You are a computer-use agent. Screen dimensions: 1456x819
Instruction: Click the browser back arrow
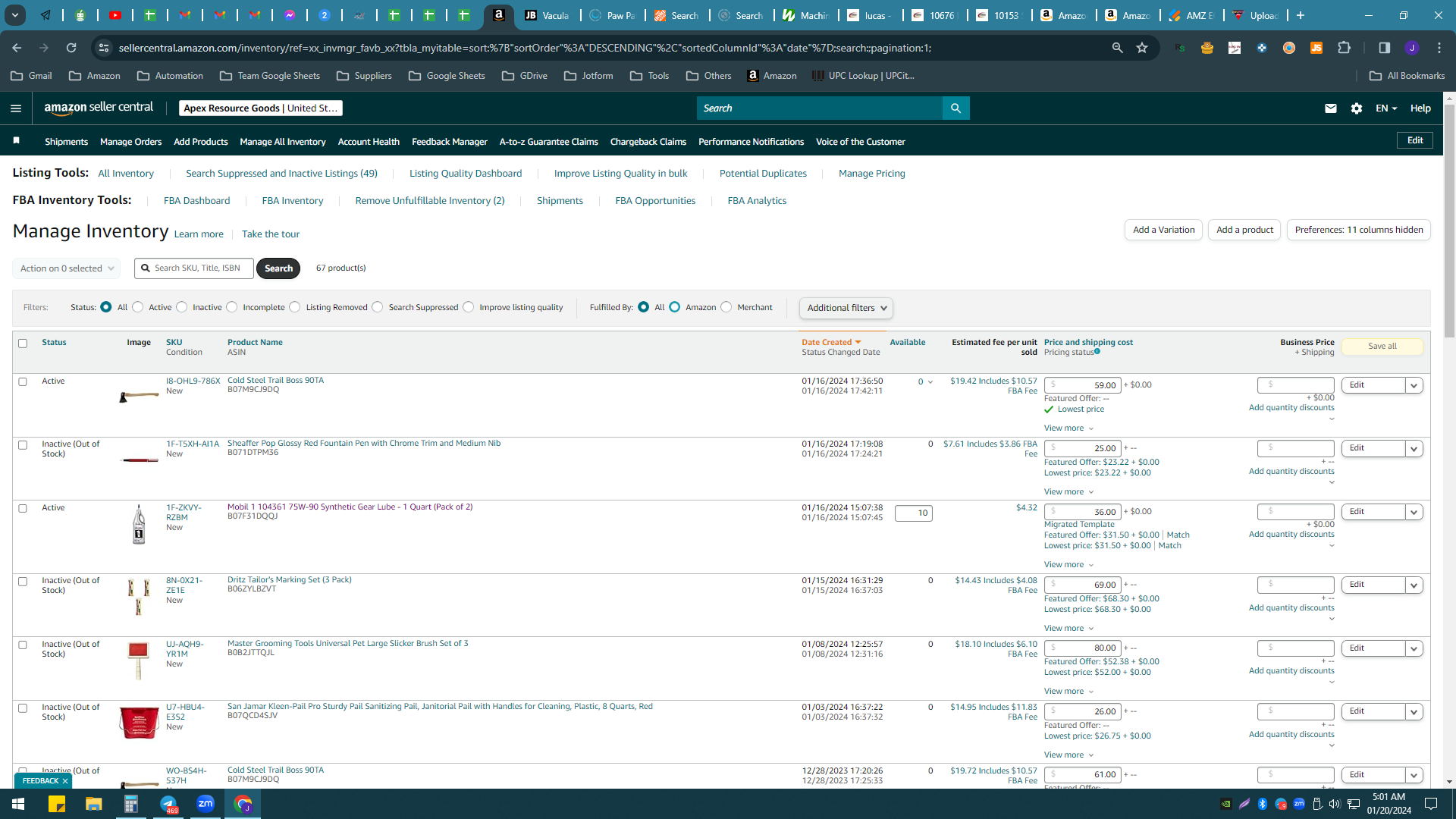[17, 48]
